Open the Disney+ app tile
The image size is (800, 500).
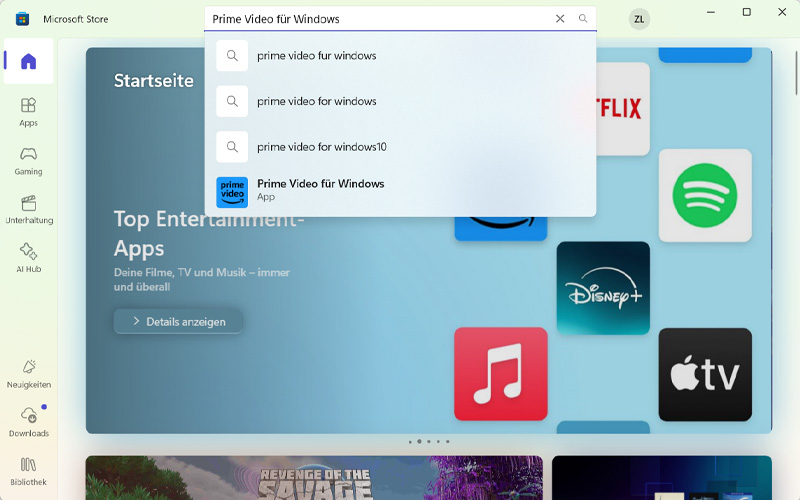(603, 288)
